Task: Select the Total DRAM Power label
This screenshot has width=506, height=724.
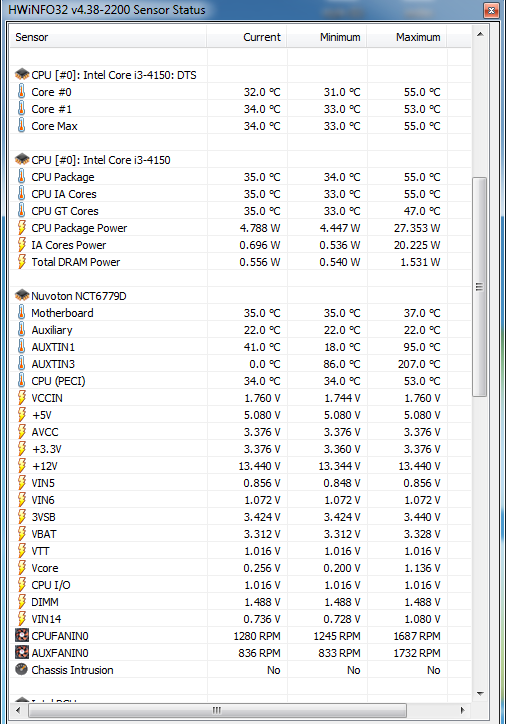Action: tap(76, 262)
